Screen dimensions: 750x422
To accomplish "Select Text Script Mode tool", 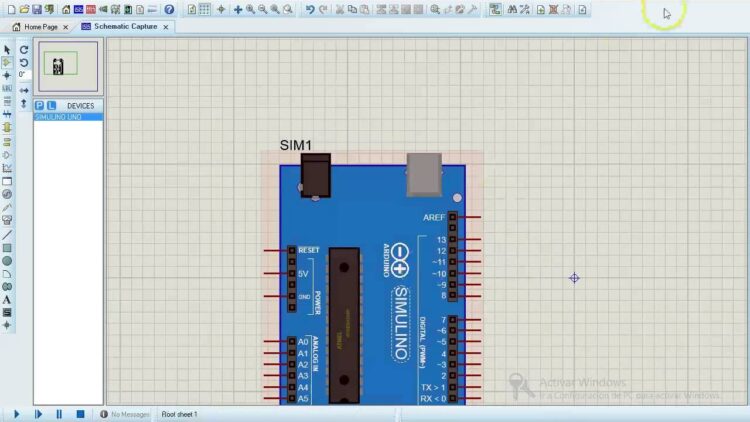I will point(7,101).
